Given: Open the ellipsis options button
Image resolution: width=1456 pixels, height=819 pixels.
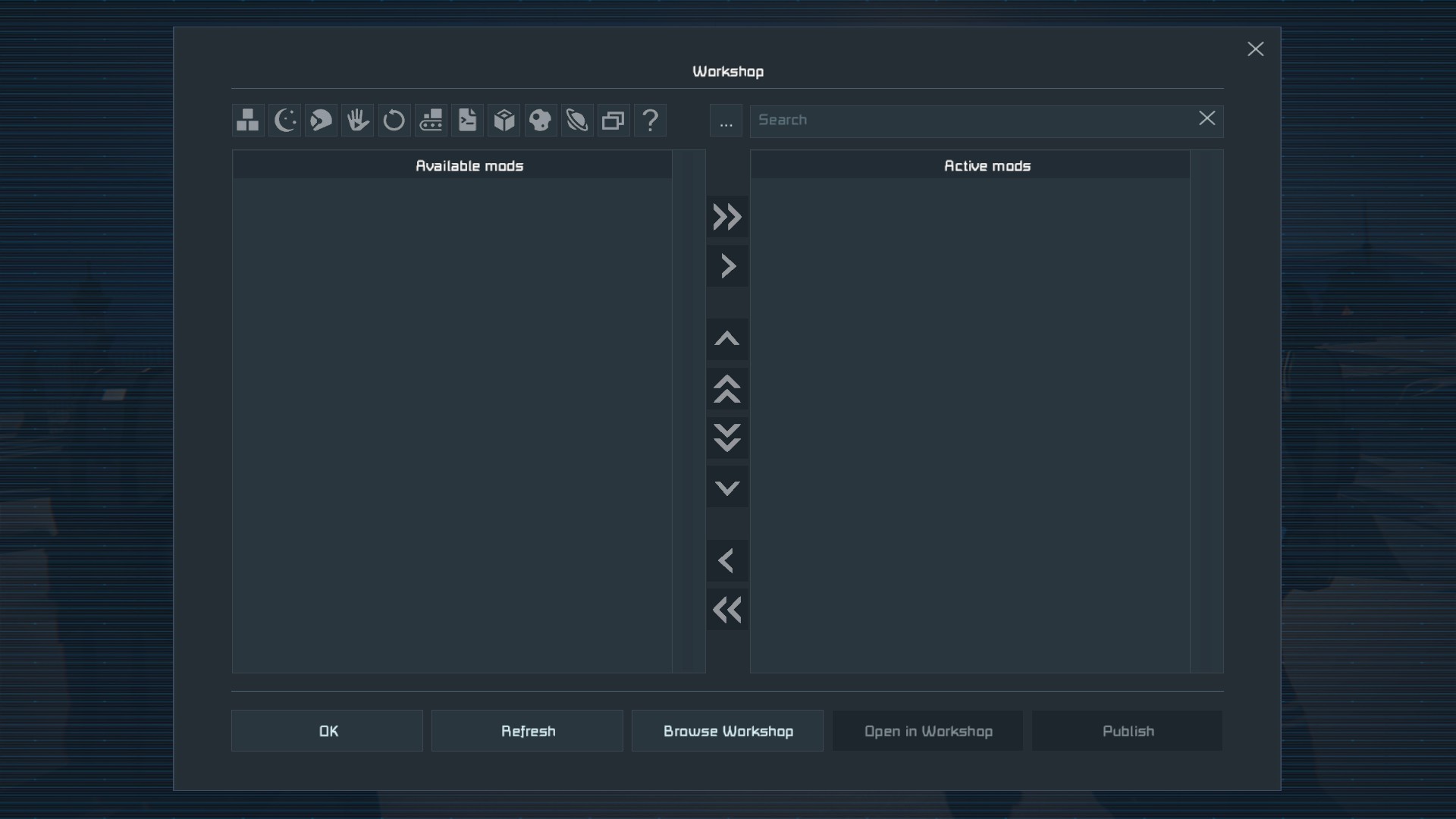Looking at the screenshot, I should (x=726, y=121).
